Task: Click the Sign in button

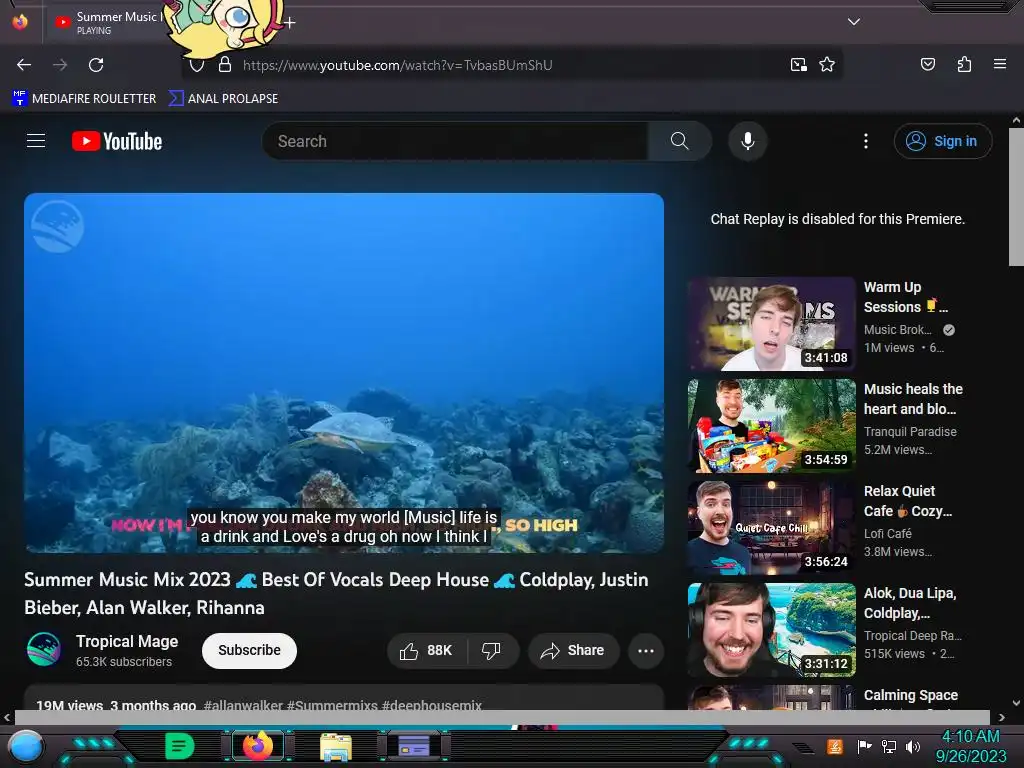Action: 942,141
